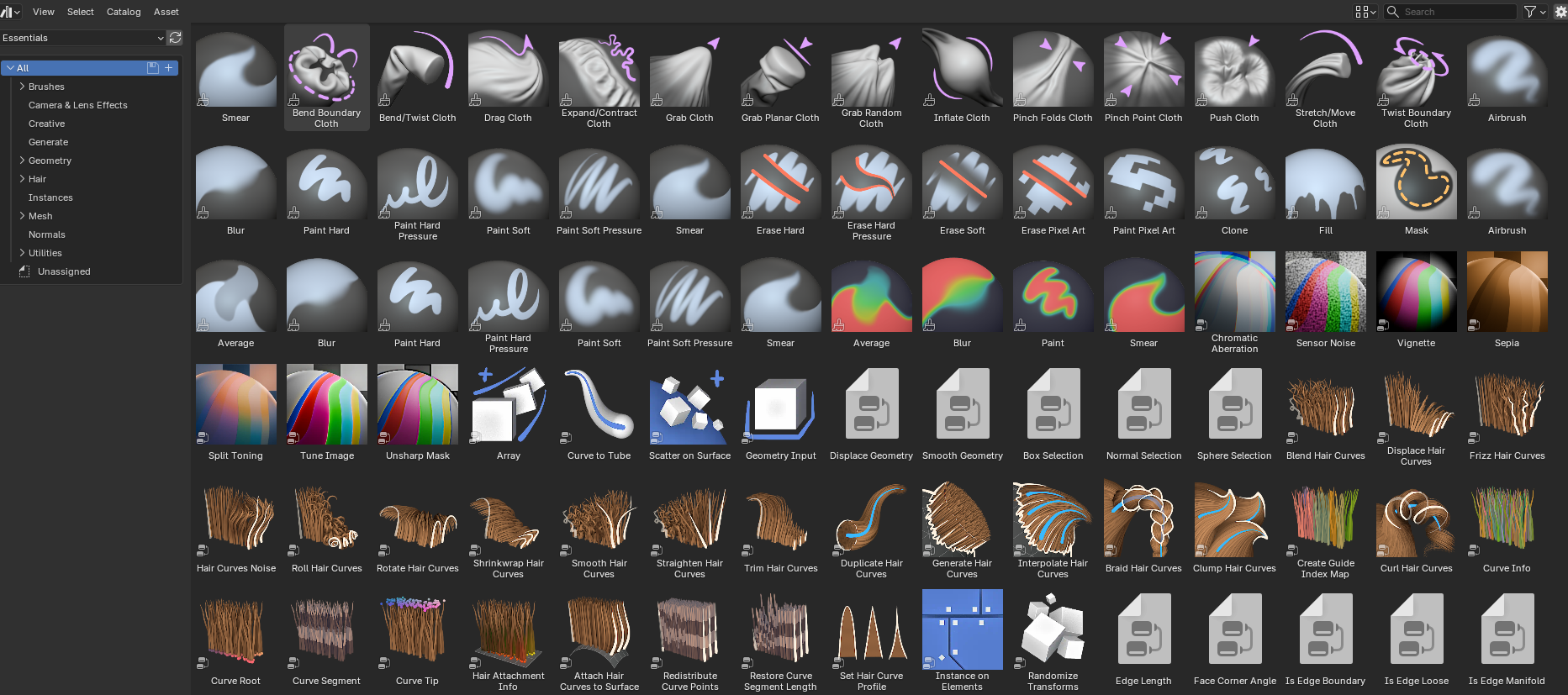The image size is (1568, 695).
Task: Expand the Mesh catalog
Action: point(22,216)
